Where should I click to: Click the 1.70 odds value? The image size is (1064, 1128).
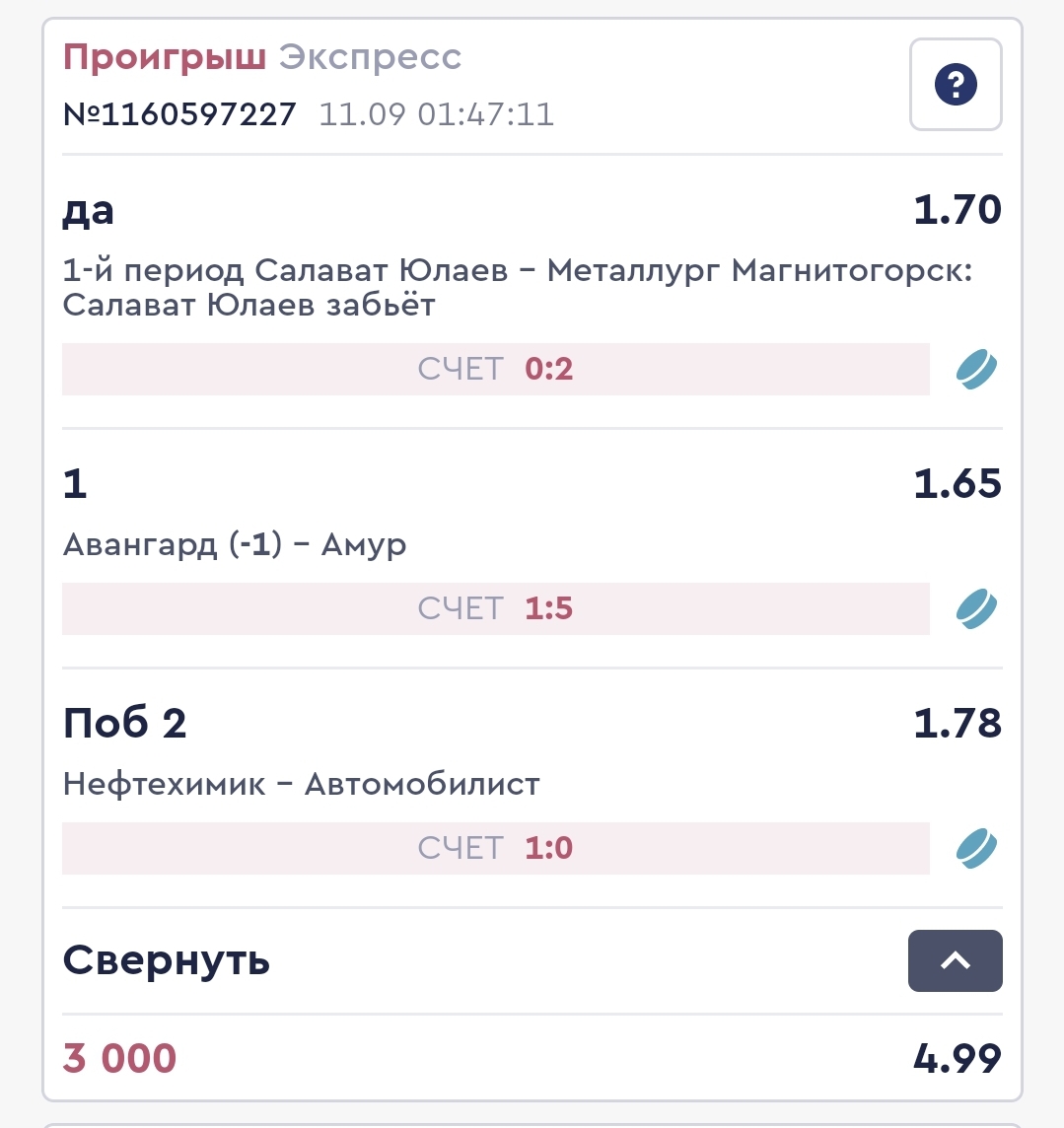pos(957,210)
